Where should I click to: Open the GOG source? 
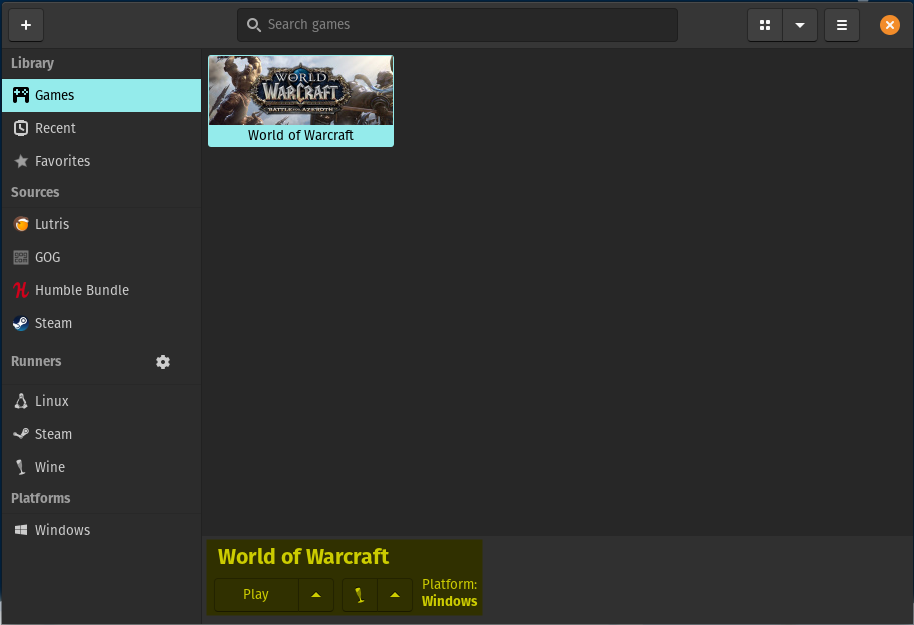coord(47,257)
